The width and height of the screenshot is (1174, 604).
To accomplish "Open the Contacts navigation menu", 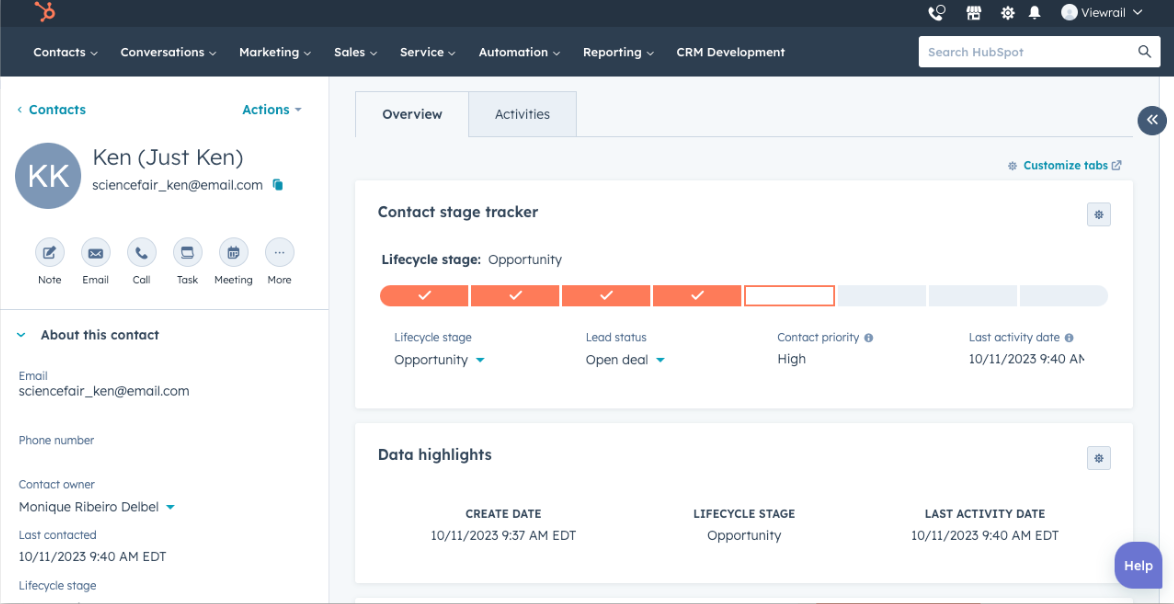I will tap(65, 52).
